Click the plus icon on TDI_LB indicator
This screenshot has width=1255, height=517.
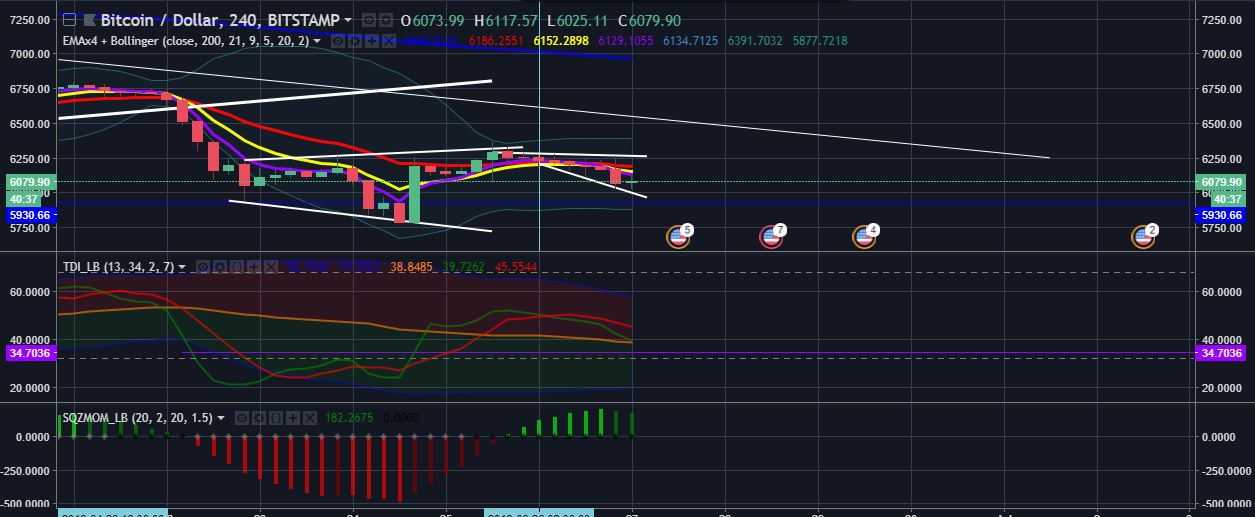[x=254, y=266]
